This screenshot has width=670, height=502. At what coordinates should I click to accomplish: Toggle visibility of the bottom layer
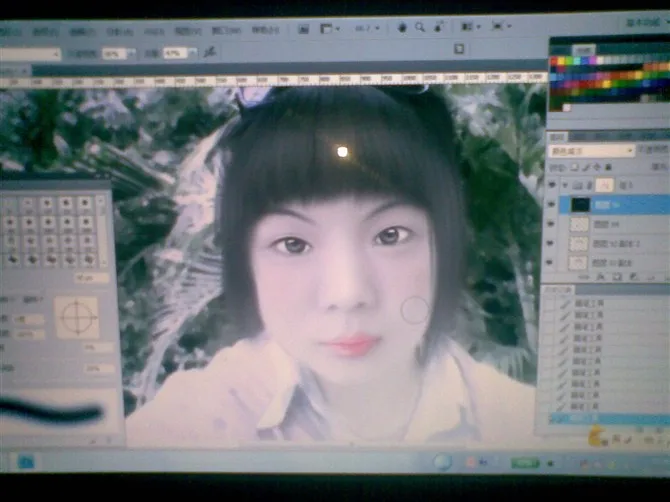[551, 262]
